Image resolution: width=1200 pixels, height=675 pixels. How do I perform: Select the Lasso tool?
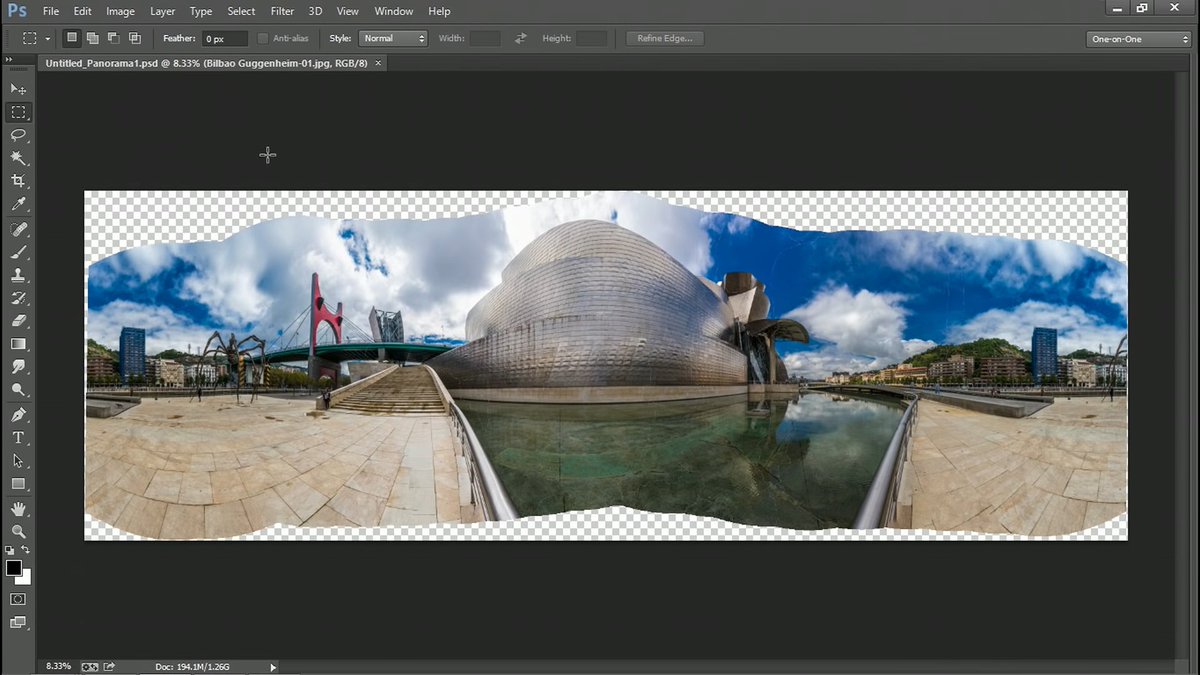[18, 135]
